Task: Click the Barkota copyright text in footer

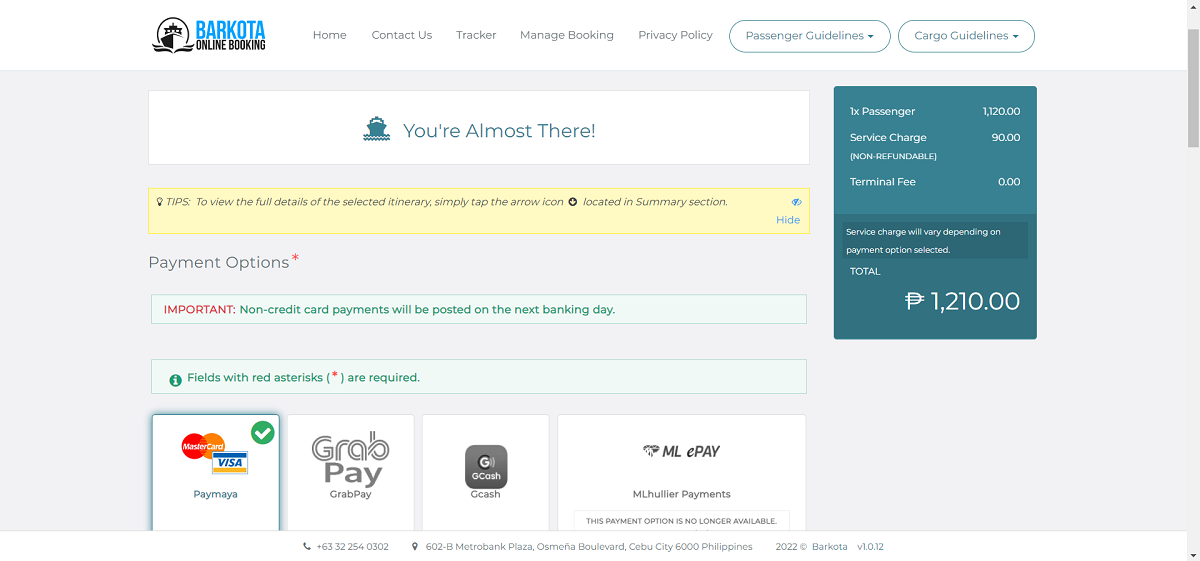Action: (x=811, y=547)
